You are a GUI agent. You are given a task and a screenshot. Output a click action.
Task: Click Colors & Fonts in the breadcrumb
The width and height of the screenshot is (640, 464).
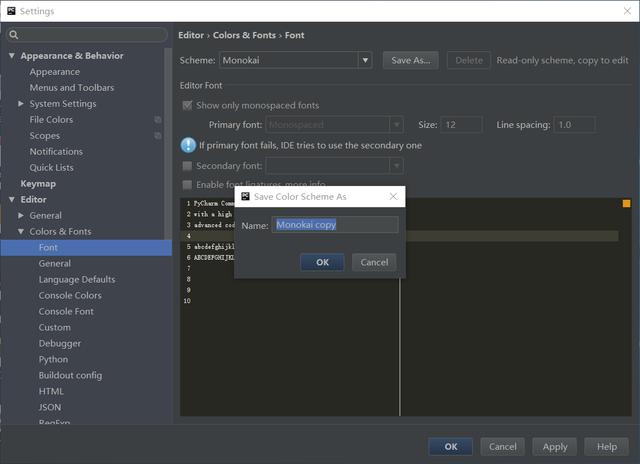pos(244,36)
